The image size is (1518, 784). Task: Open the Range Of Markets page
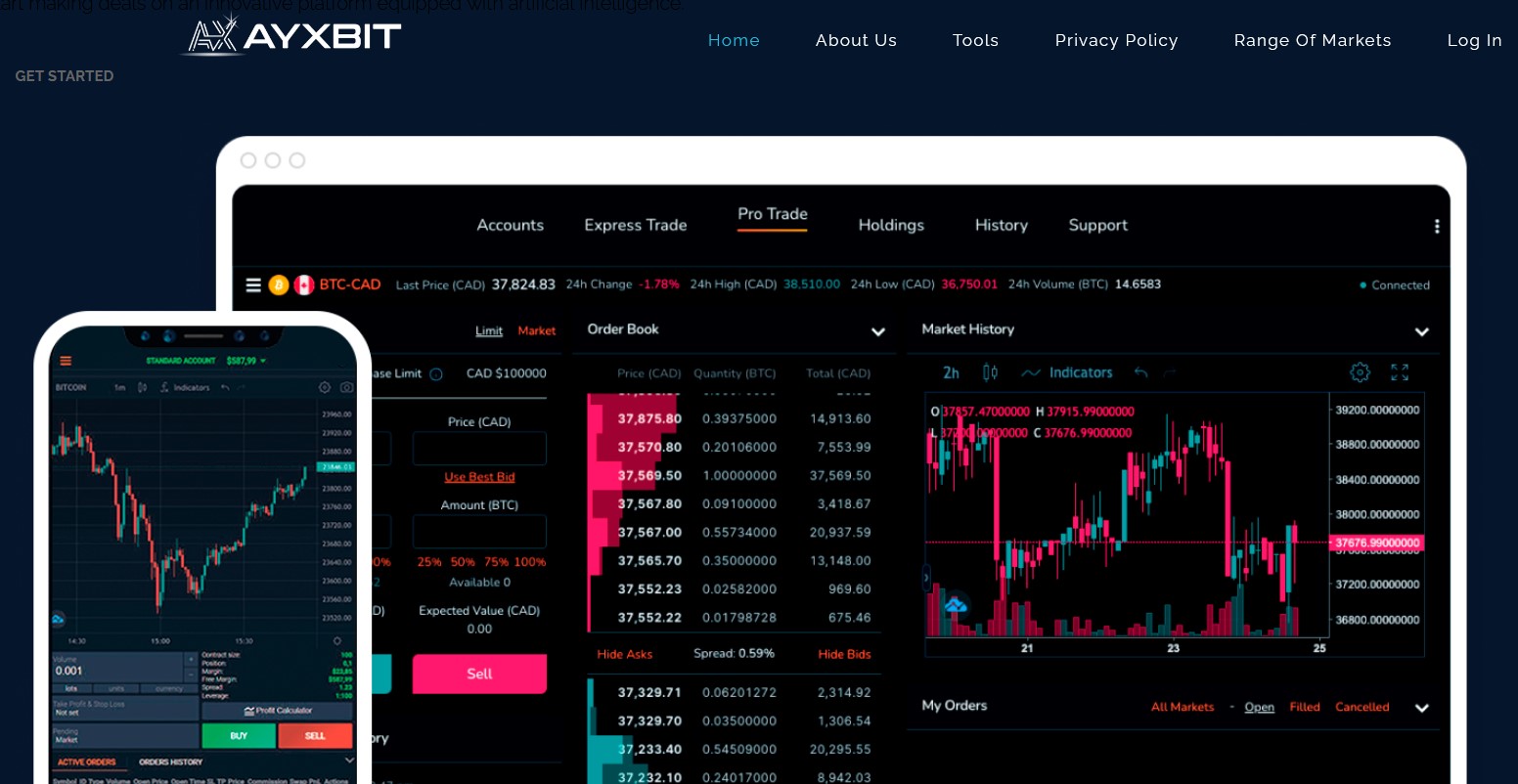(1313, 40)
